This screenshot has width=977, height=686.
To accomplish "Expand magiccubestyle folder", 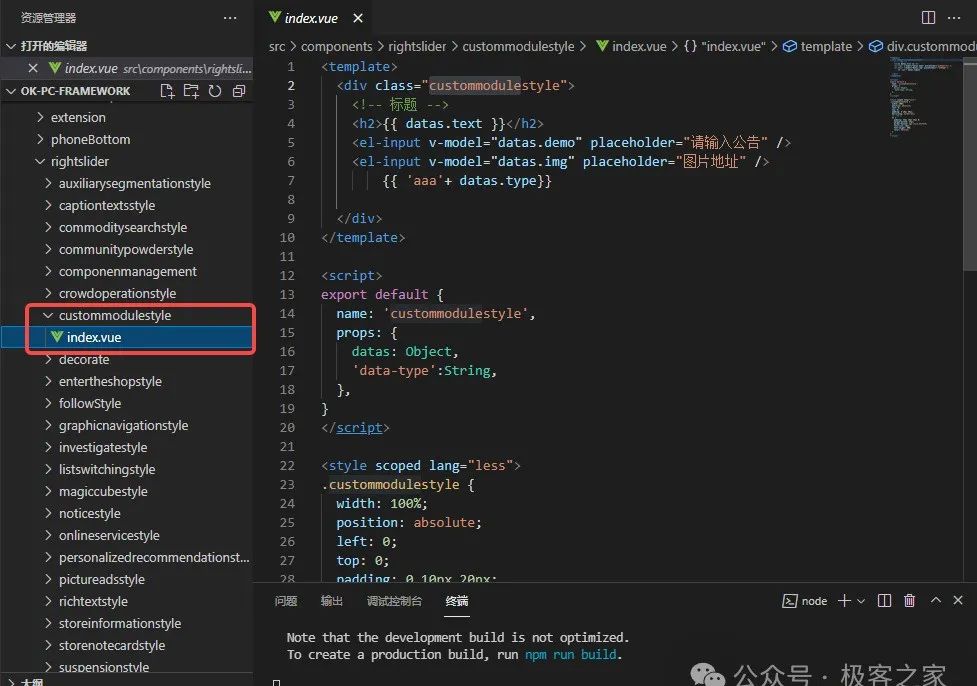I will [49, 492].
